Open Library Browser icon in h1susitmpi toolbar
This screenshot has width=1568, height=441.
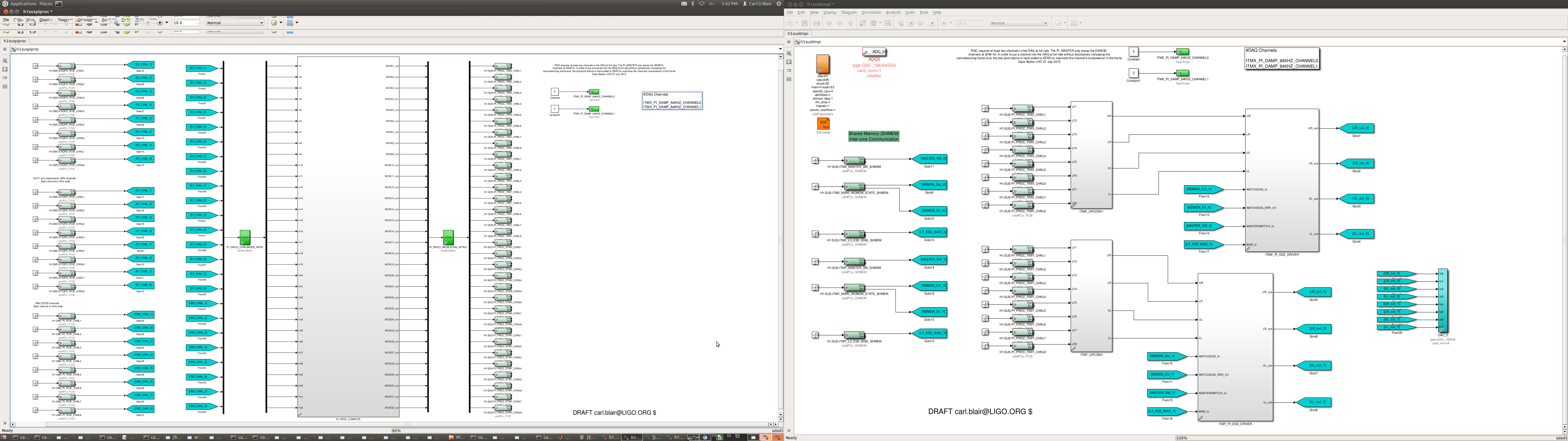(x=862, y=23)
